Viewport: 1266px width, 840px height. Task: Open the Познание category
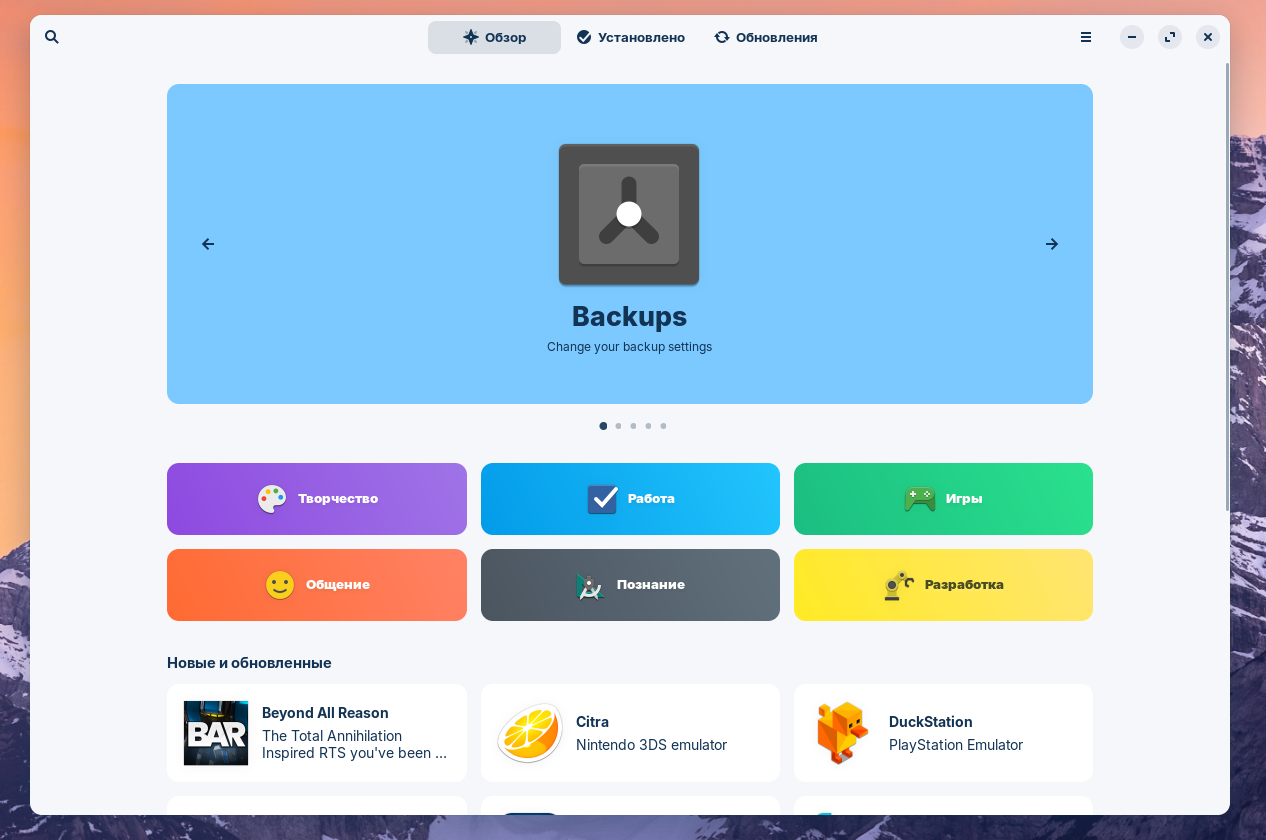pyautogui.click(x=630, y=585)
